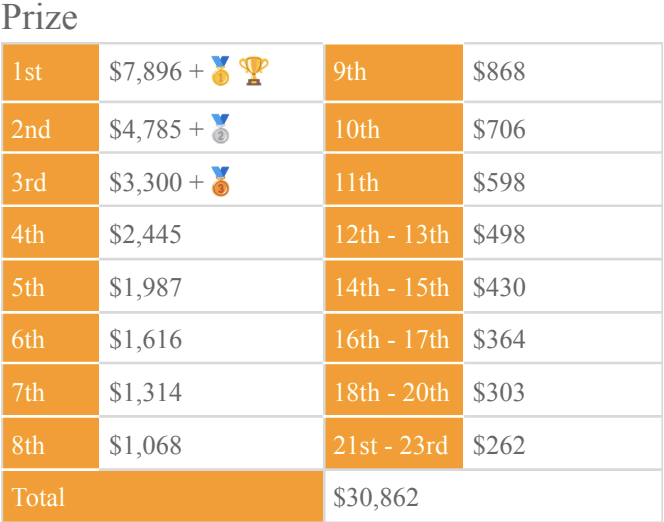The height and width of the screenshot is (522, 664).
Task: Click the $706 prize amount
Action: [499, 129]
